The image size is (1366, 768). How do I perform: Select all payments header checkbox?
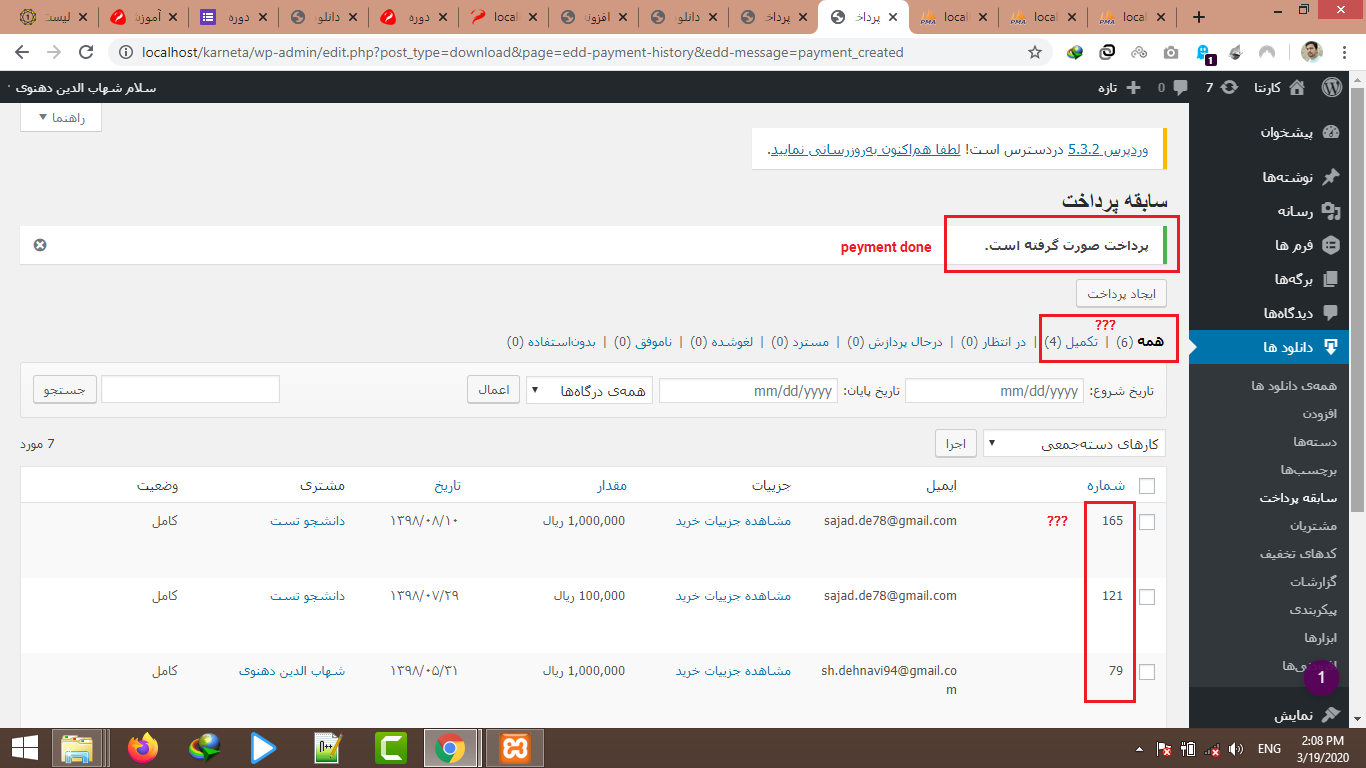[x=1147, y=486]
